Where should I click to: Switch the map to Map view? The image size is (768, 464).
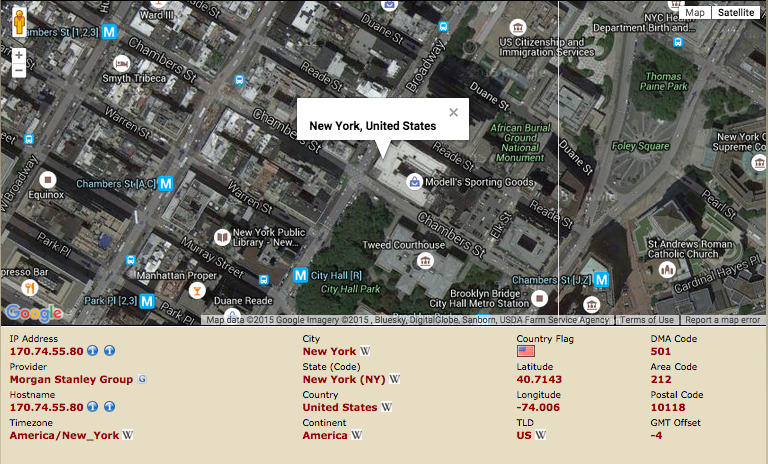click(695, 13)
